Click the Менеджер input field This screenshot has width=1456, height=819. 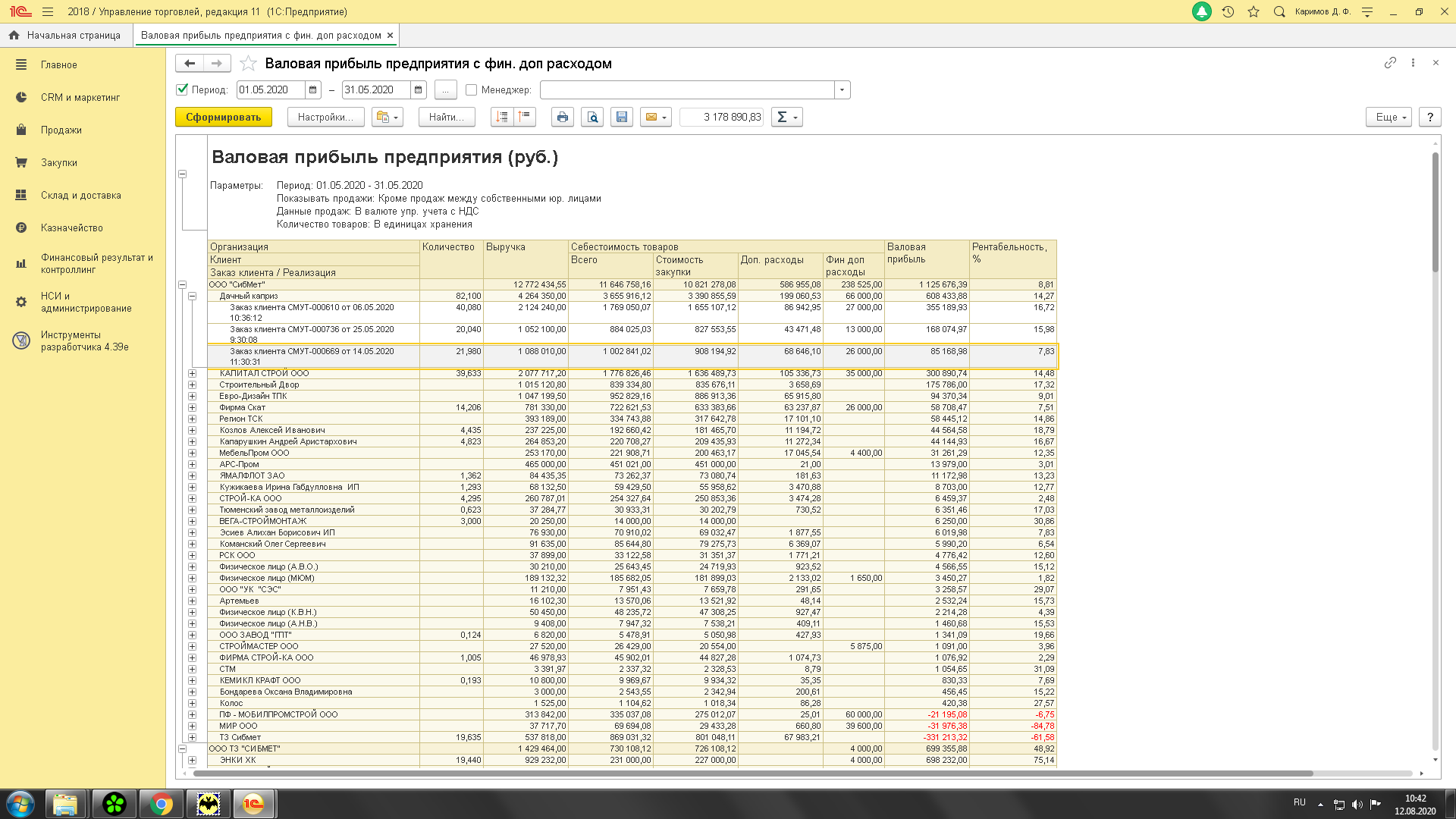[x=687, y=90]
